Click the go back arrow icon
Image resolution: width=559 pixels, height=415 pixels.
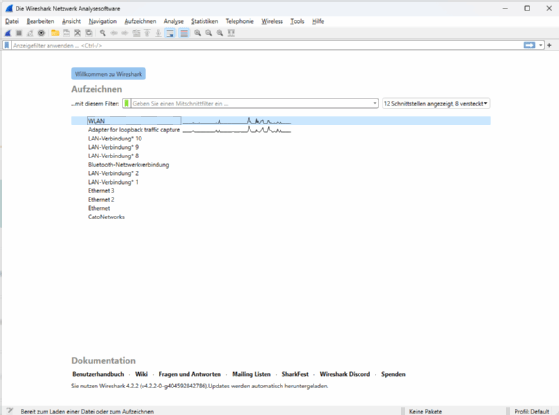[114, 33]
